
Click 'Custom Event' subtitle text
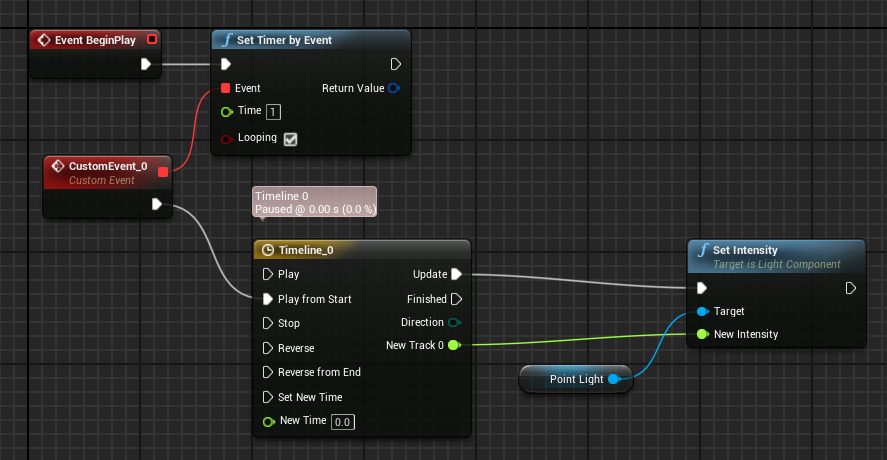102,180
